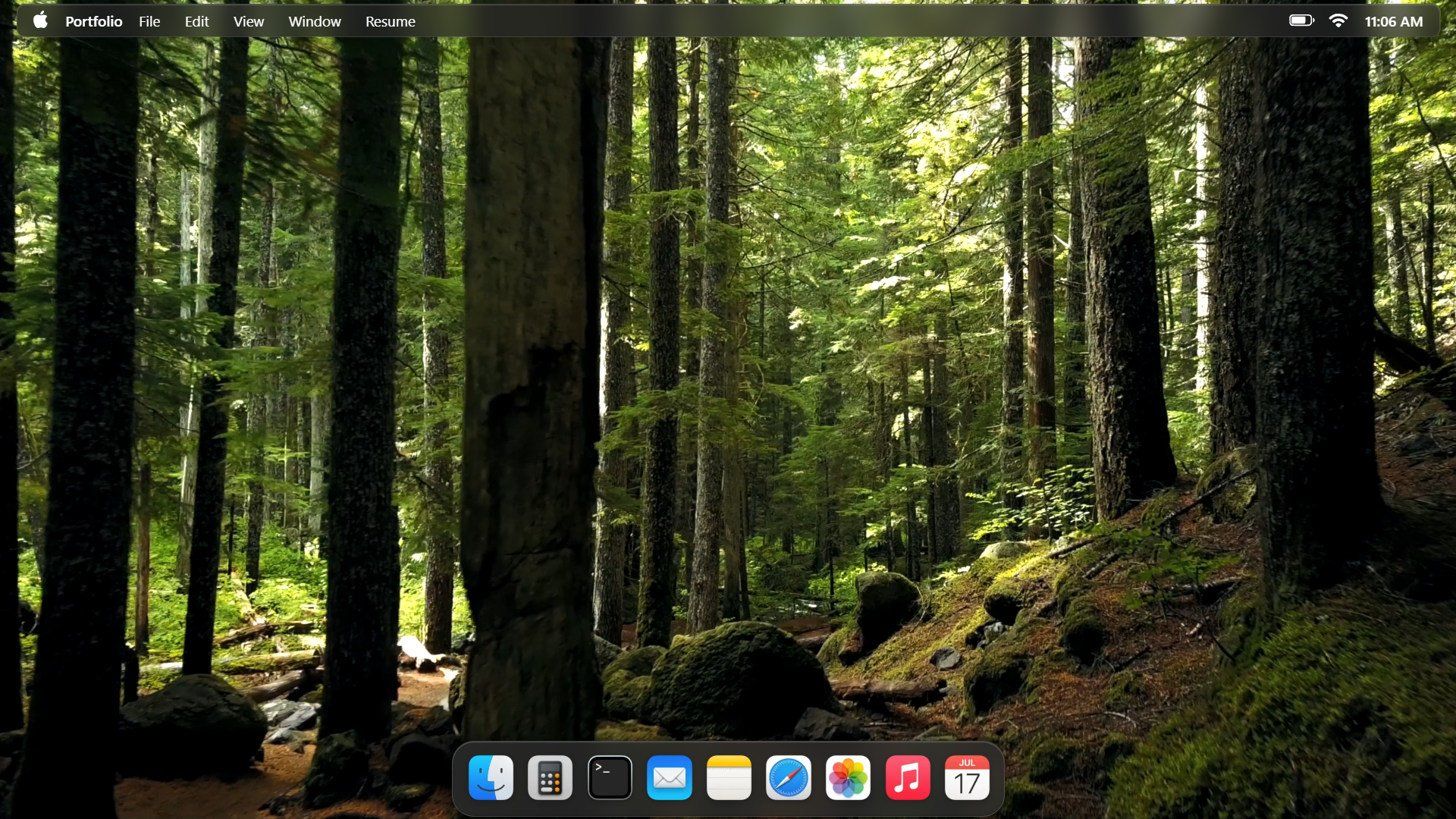Click the clock showing 11:06 AM
The image size is (1456, 819).
1393,20
